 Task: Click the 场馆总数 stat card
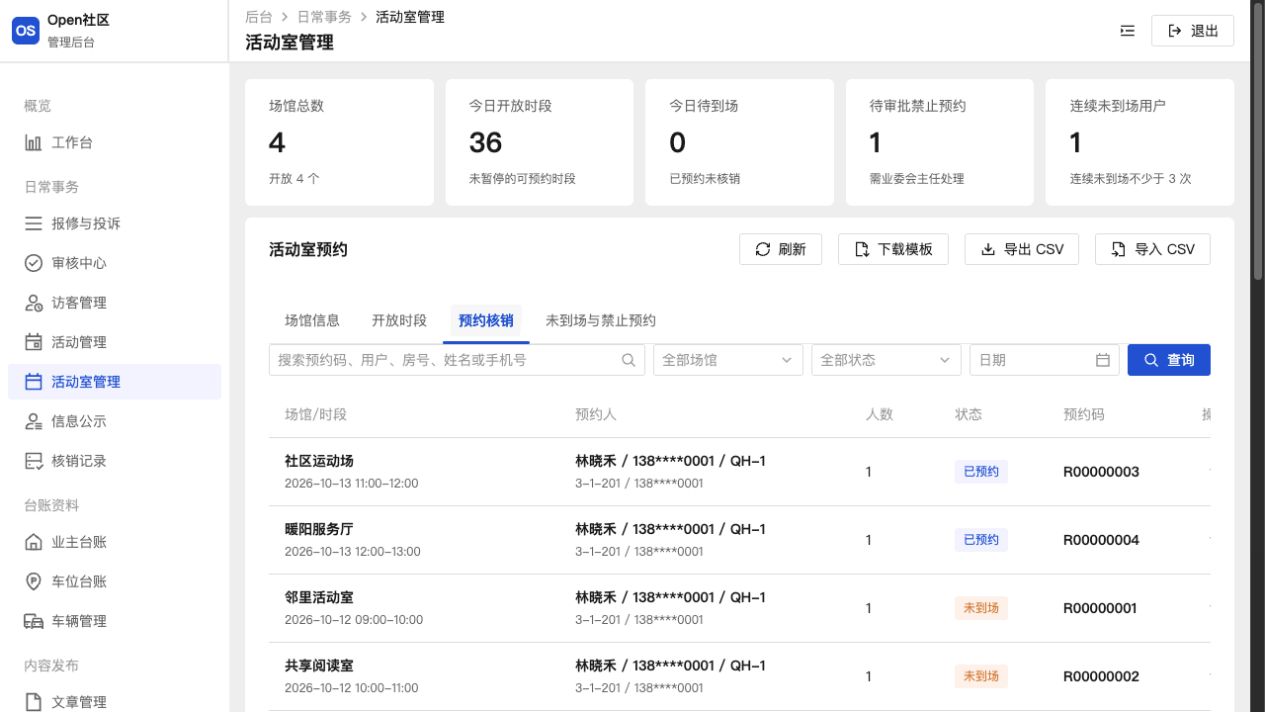pyautogui.click(x=339, y=142)
